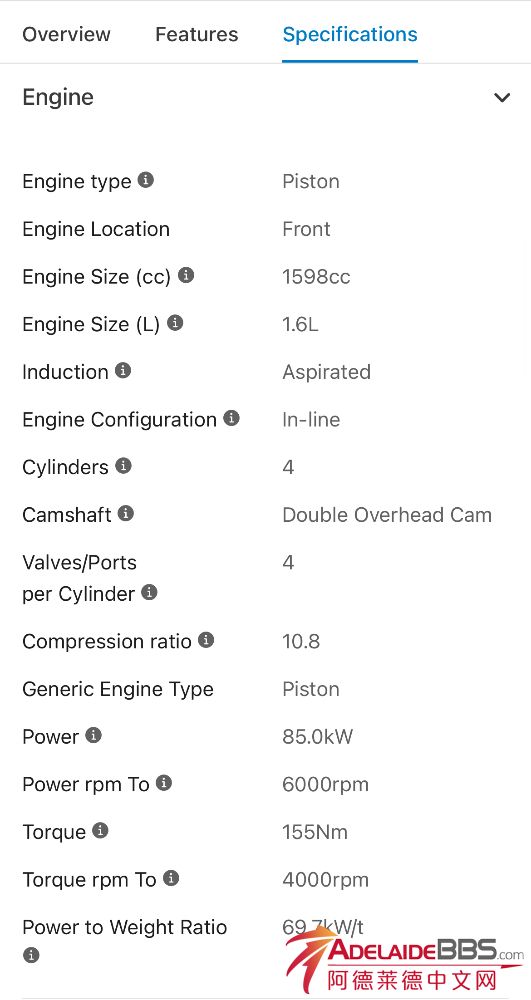Collapse the Engine section chevron

[502, 98]
